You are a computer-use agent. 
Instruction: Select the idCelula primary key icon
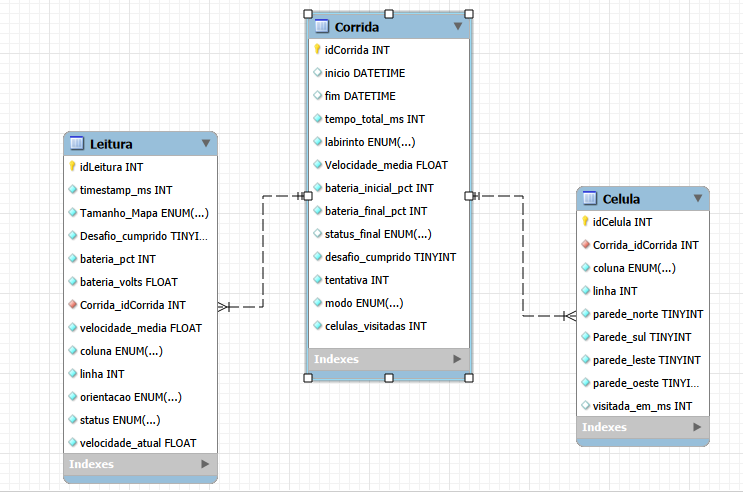[x=586, y=221]
